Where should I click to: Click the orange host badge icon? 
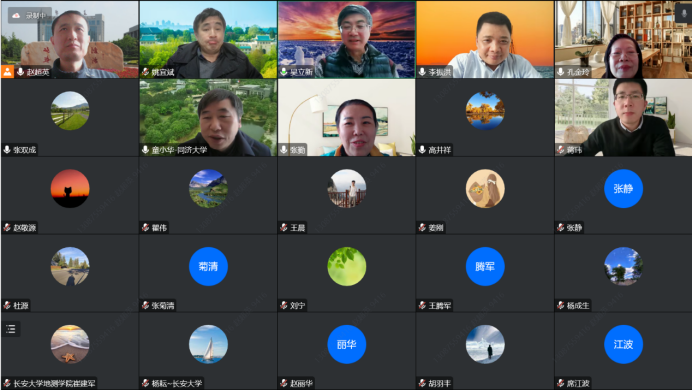(8, 72)
